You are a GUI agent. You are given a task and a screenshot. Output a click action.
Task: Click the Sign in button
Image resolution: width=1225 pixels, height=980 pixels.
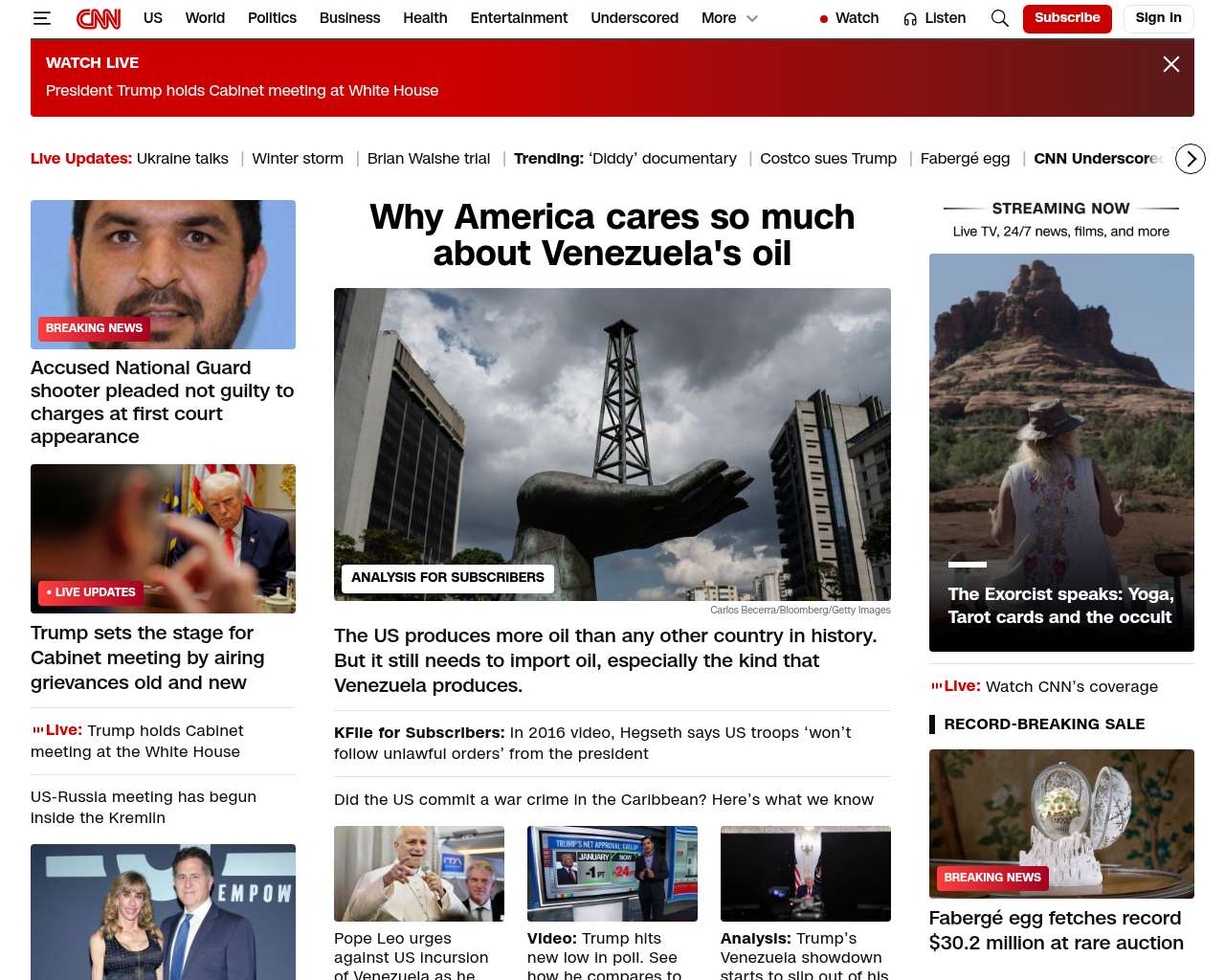[x=1158, y=18]
